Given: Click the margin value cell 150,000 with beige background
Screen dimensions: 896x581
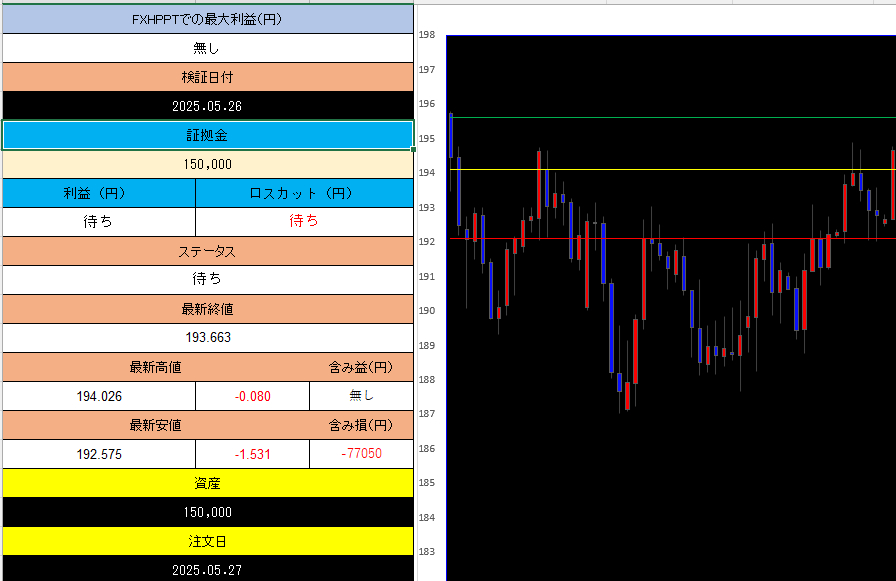Looking at the screenshot, I should (207, 165).
